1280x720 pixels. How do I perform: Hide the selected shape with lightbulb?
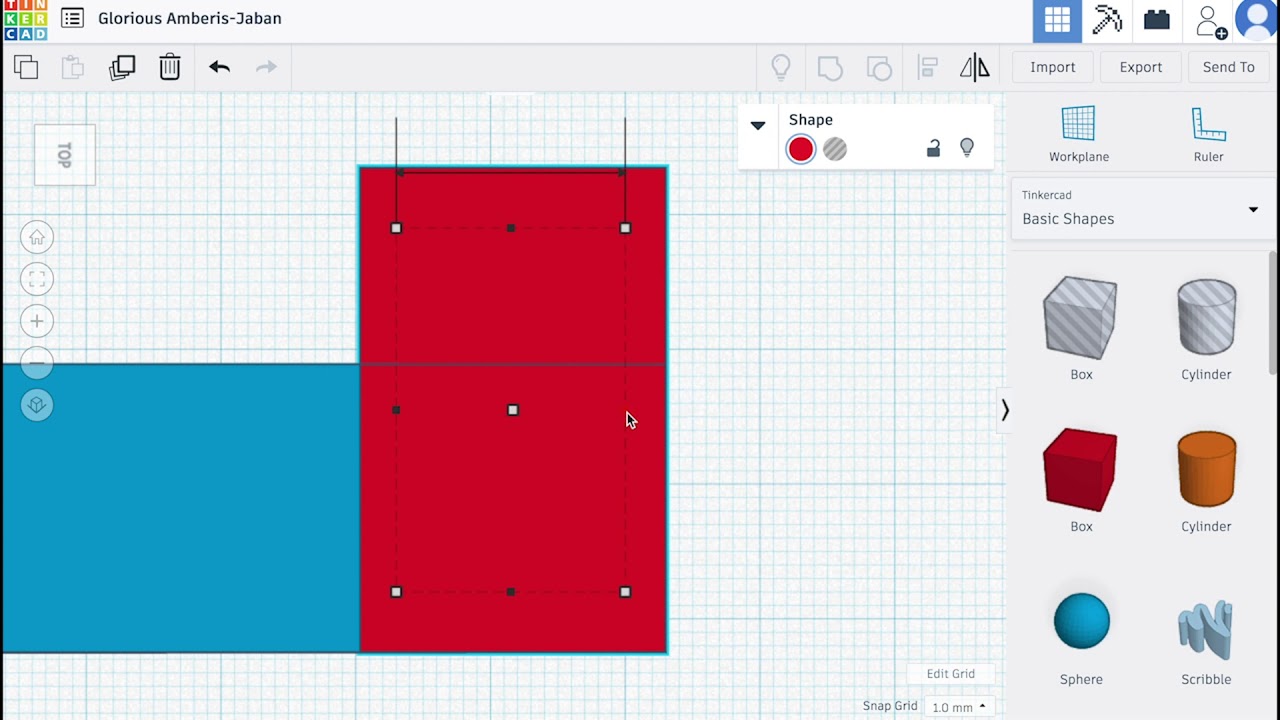point(967,148)
